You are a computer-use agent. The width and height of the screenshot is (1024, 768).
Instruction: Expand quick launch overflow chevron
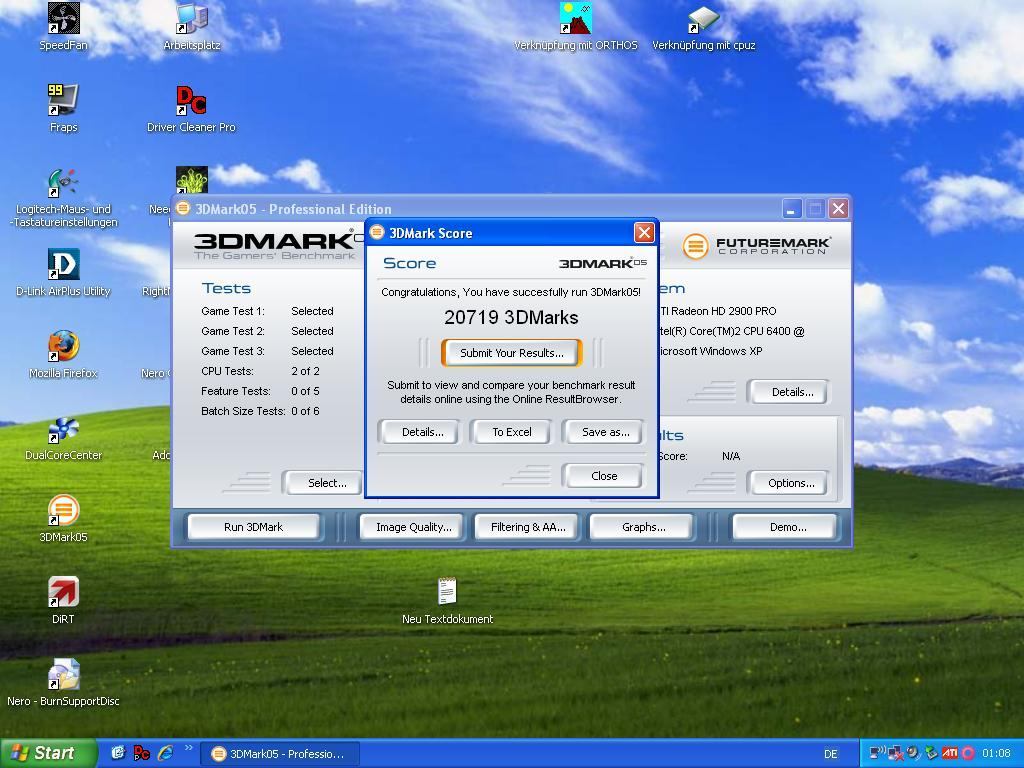pyautogui.click(x=189, y=748)
